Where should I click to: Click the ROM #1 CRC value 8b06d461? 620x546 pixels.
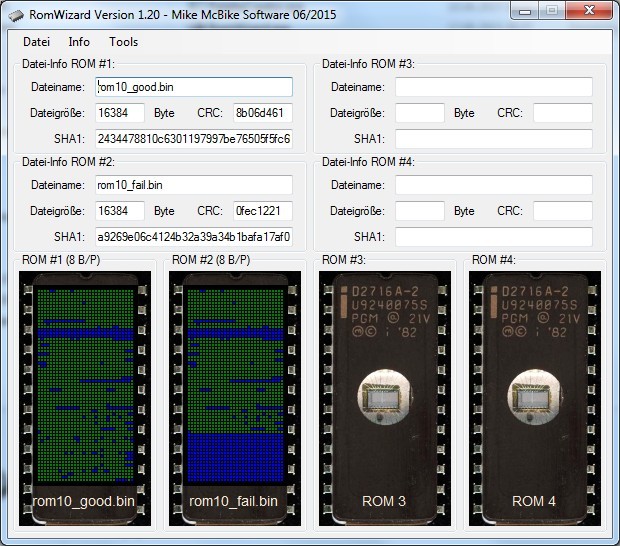point(262,113)
